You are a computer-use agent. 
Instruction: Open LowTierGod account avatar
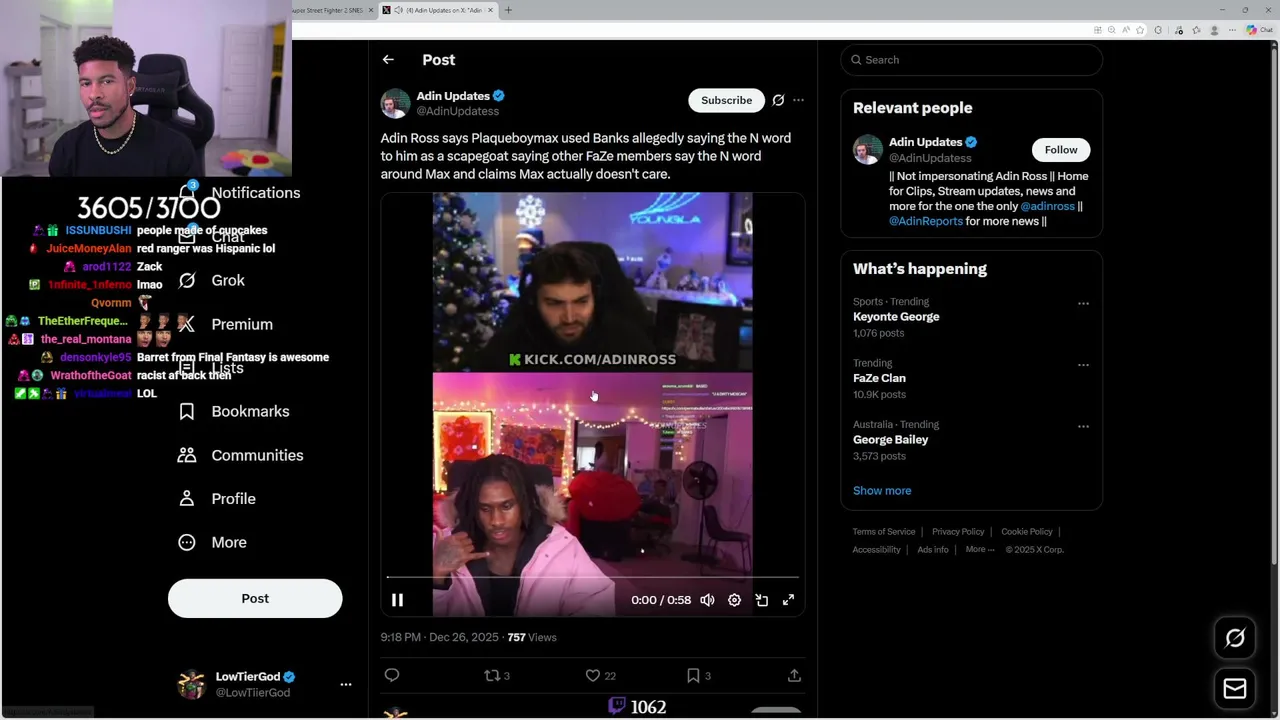coord(191,684)
